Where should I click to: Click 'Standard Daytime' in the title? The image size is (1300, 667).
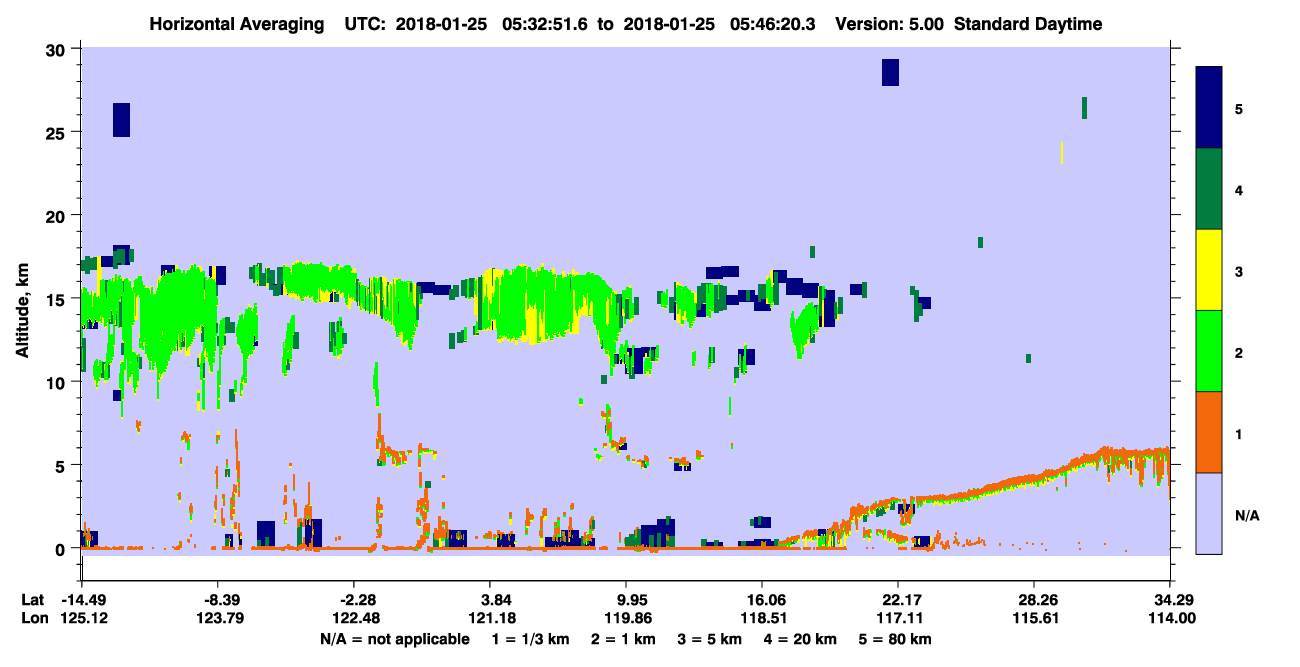pos(1028,24)
